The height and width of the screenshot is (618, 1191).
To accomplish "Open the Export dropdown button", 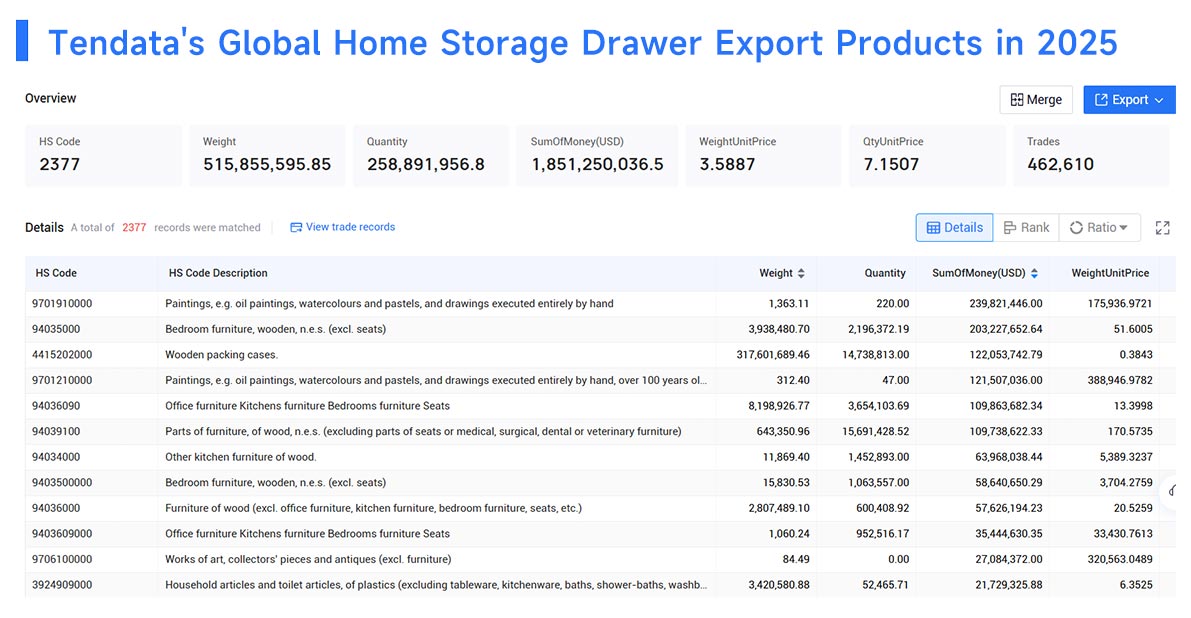I will pyautogui.click(x=1129, y=99).
